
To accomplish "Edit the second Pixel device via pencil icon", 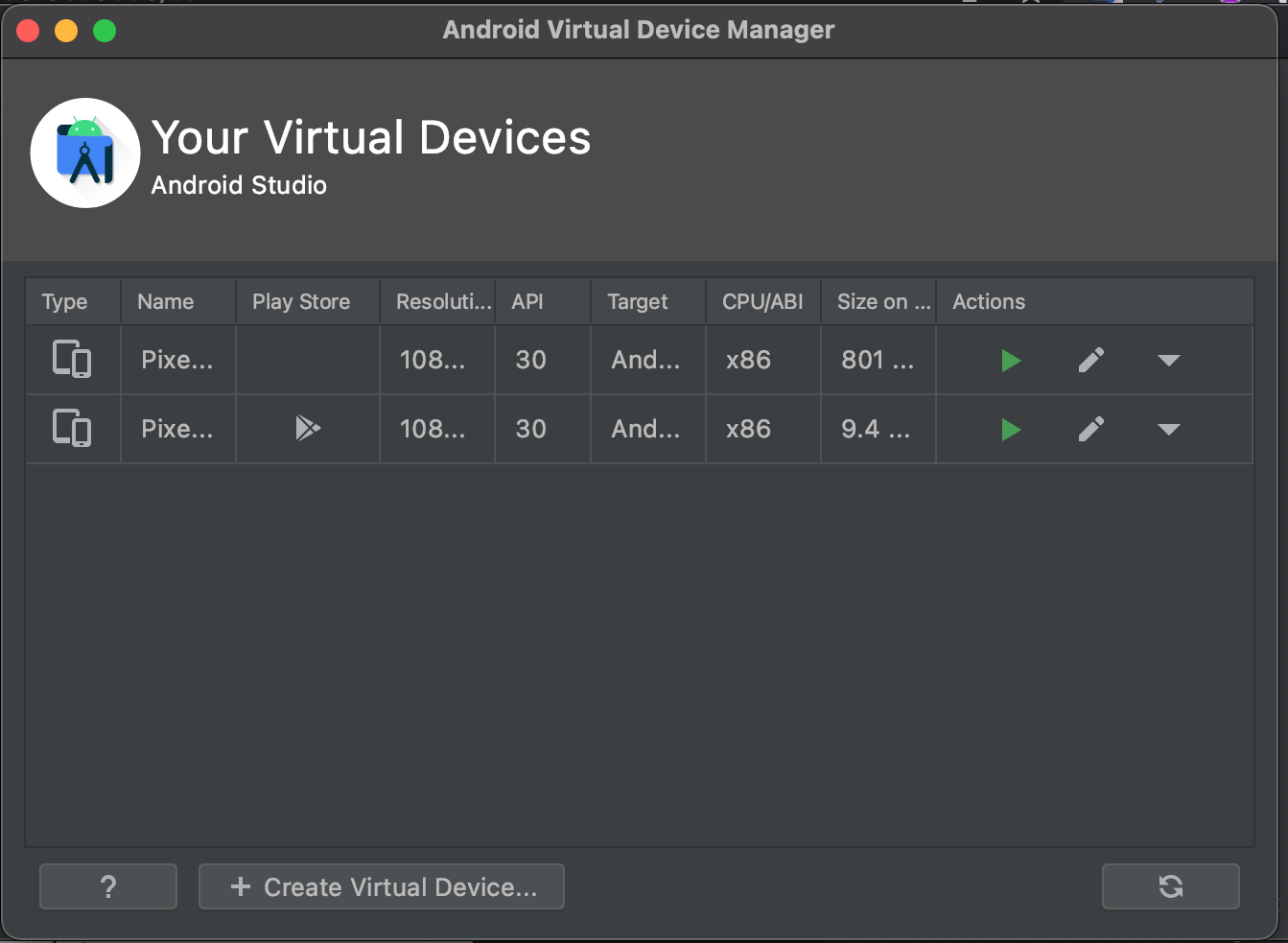I will point(1091,429).
